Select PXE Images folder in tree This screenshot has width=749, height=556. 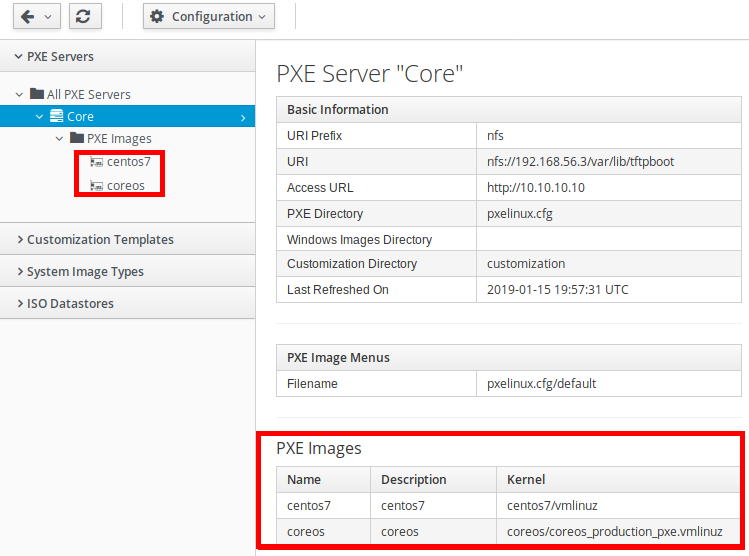tap(119, 139)
